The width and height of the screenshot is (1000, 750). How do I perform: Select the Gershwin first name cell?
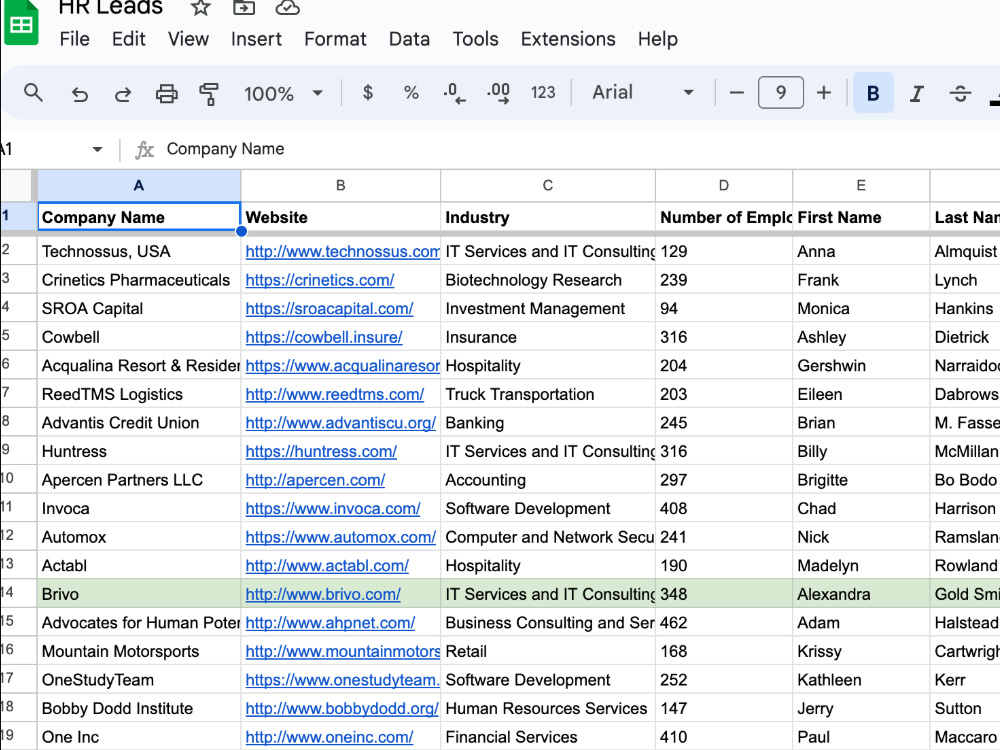[x=861, y=365]
